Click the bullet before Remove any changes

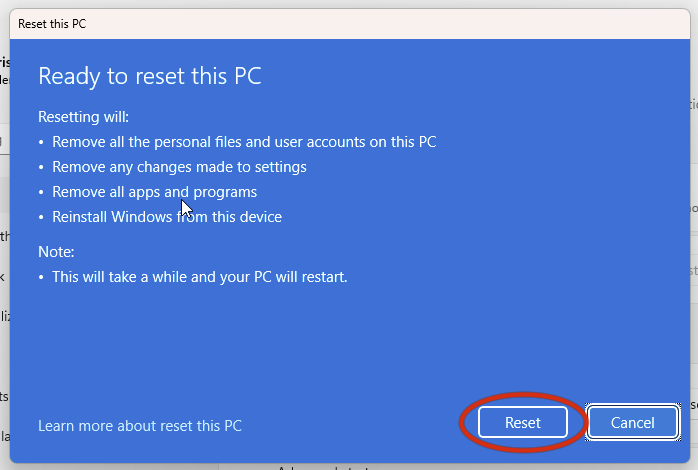click(41, 167)
